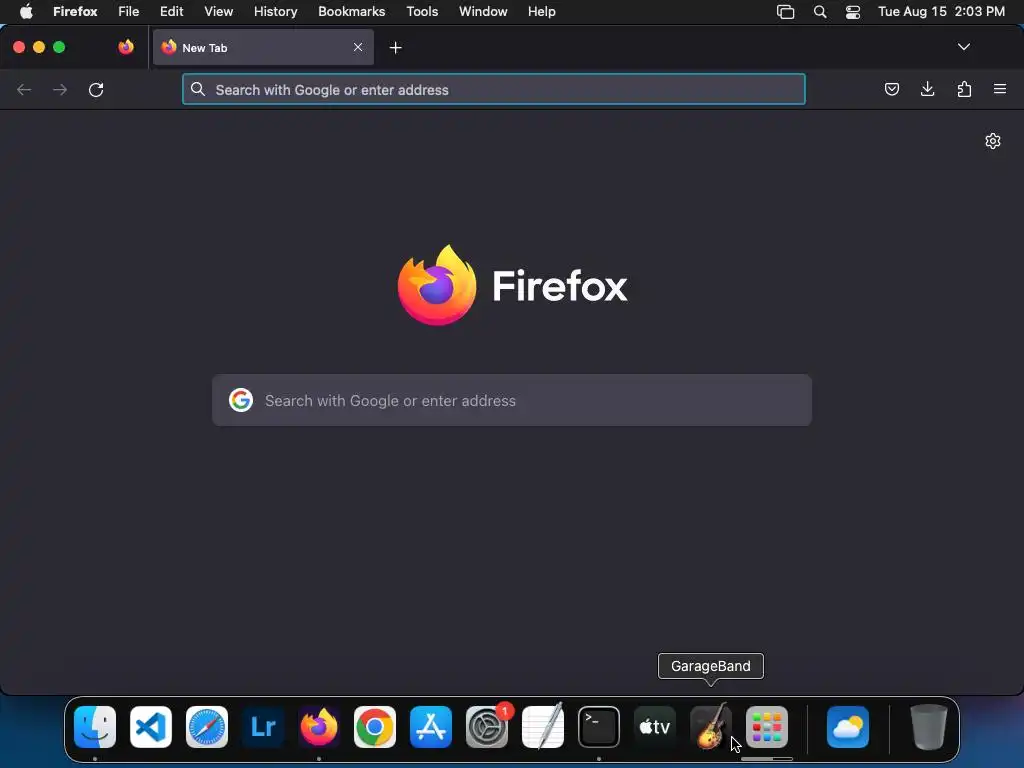Open the Weather app from the Dock
The image size is (1024, 768).
[848, 727]
